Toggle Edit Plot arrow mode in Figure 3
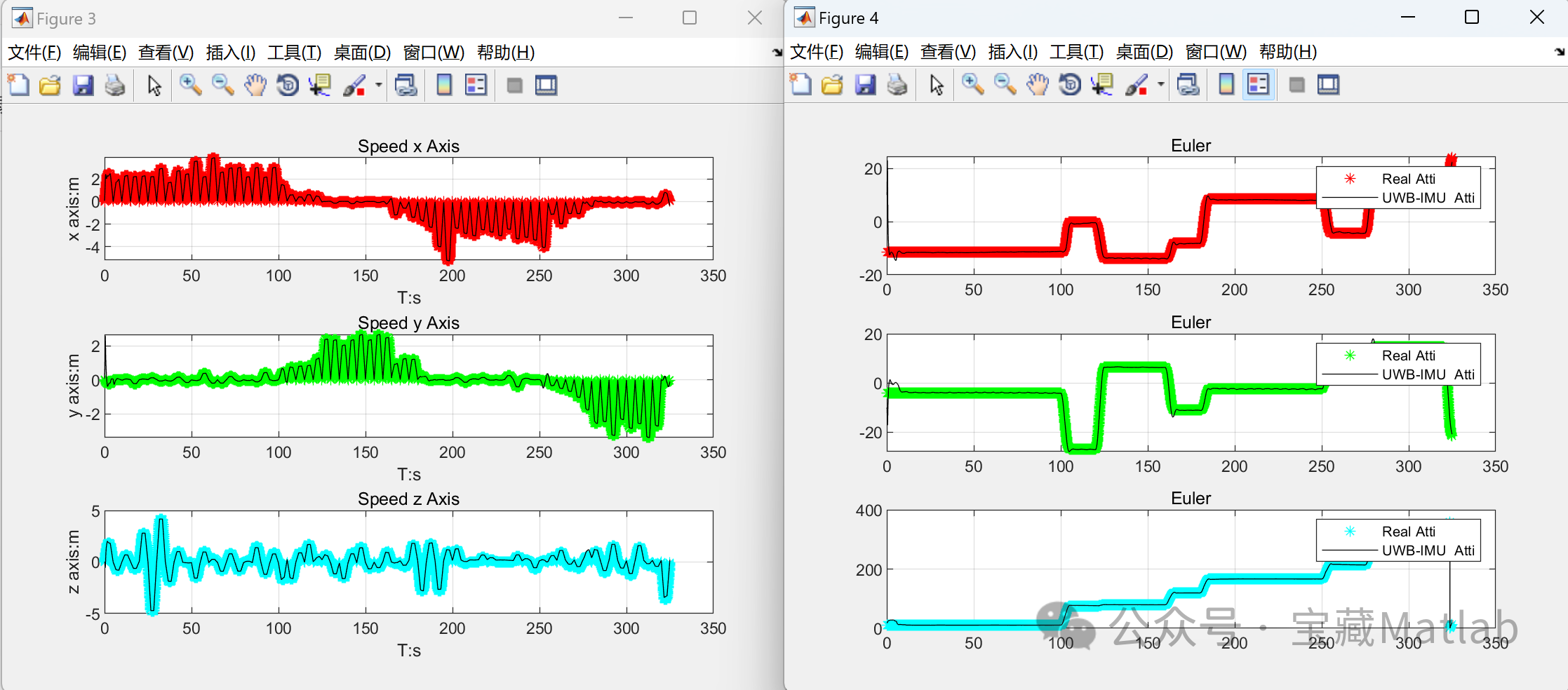Viewport: 1568px width, 690px height. tap(154, 85)
